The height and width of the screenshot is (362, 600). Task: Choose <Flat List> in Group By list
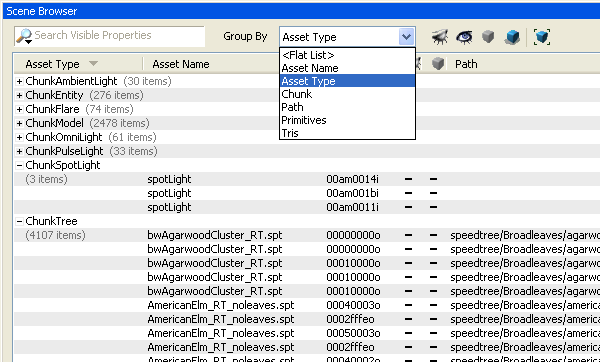pyautogui.click(x=347, y=55)
